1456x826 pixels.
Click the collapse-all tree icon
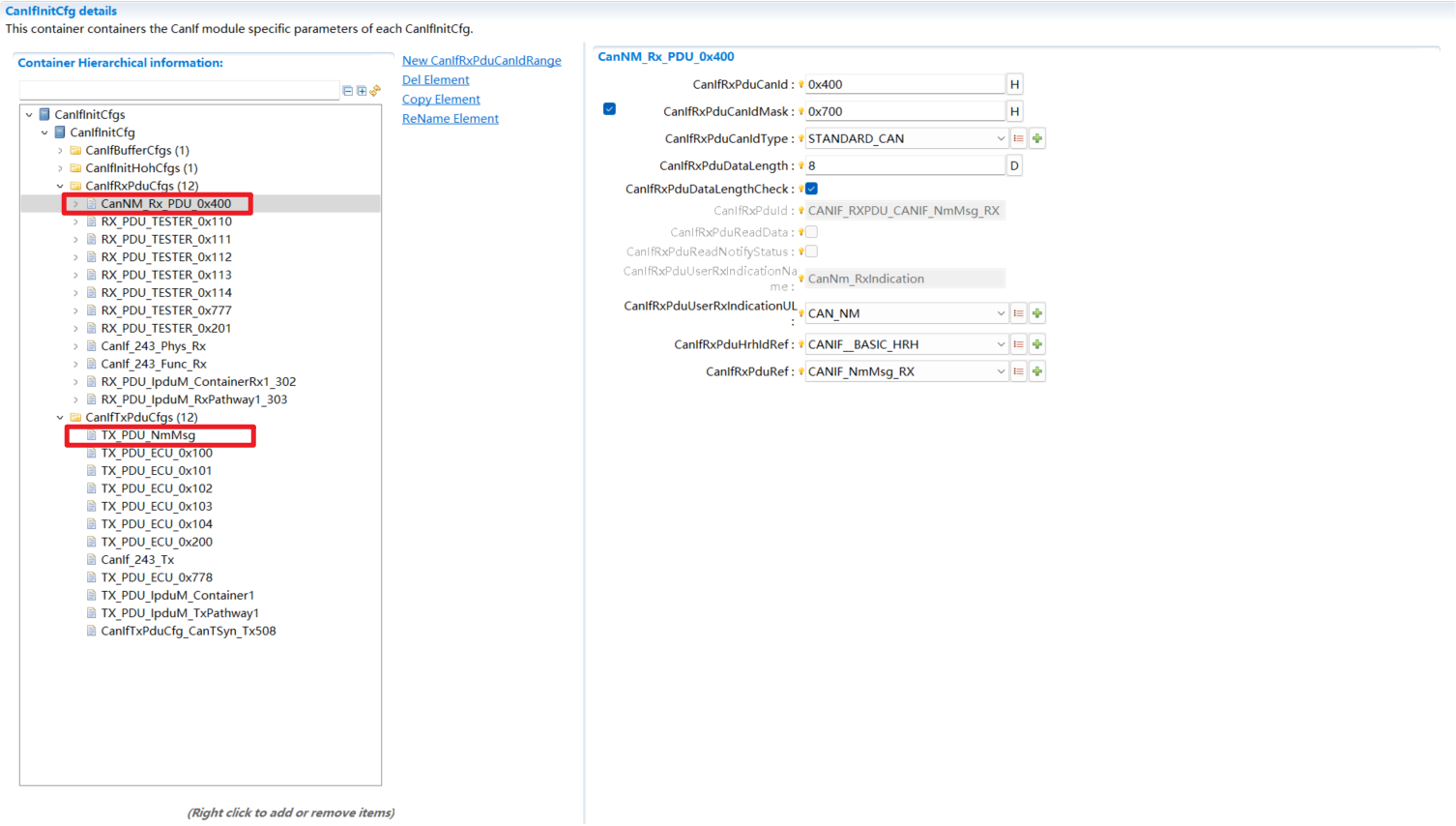point(347,91)
